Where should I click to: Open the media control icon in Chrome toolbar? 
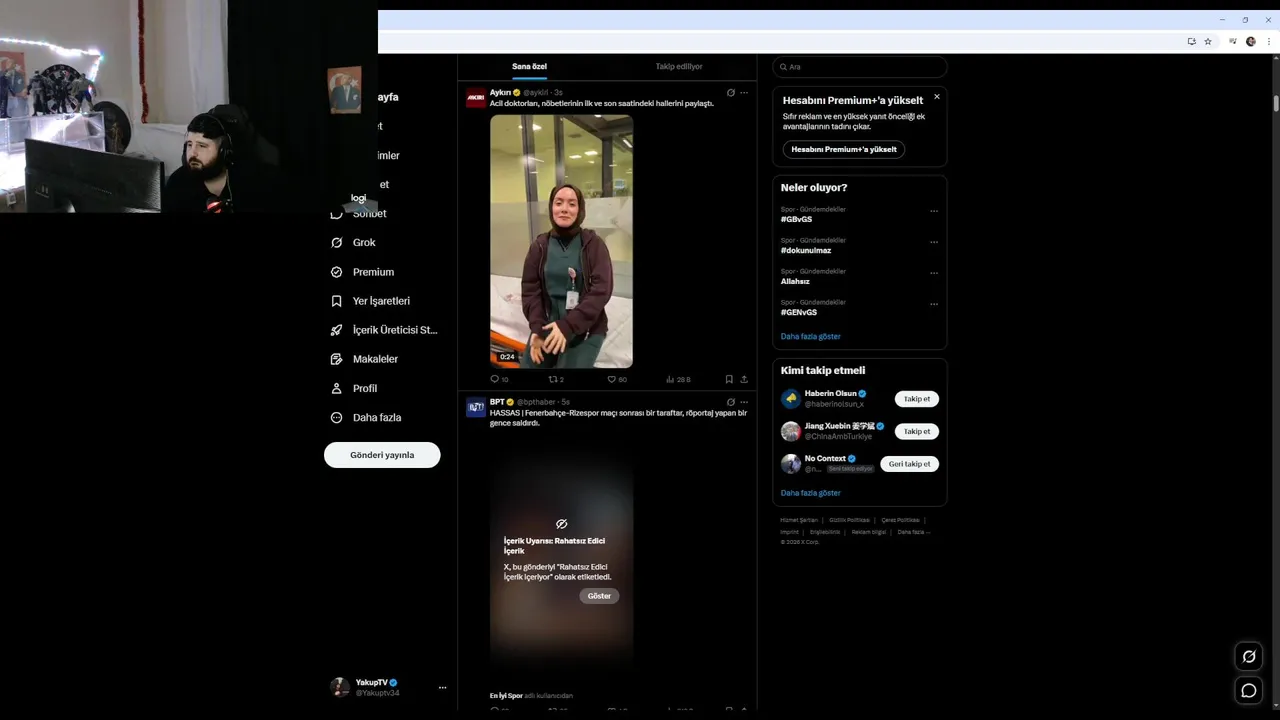pos(1233,42)
